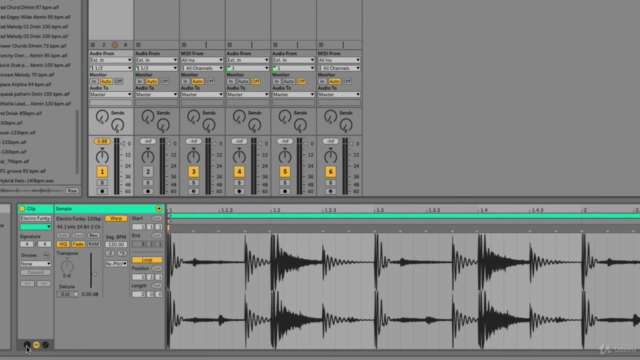Image resolution: width=640 pixels, height=360 pixels.
Task: Arm track 1 for recording
Action: 102,191
